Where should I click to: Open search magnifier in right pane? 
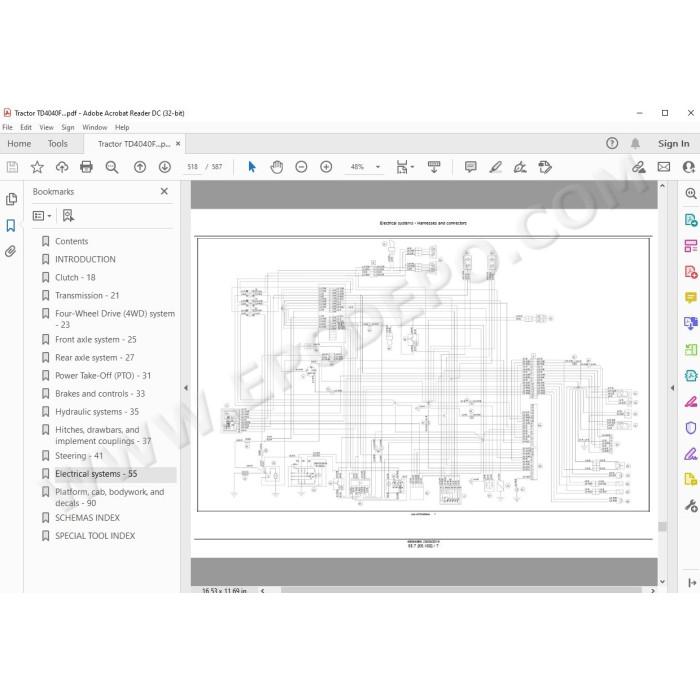click(x=691, y=193)
